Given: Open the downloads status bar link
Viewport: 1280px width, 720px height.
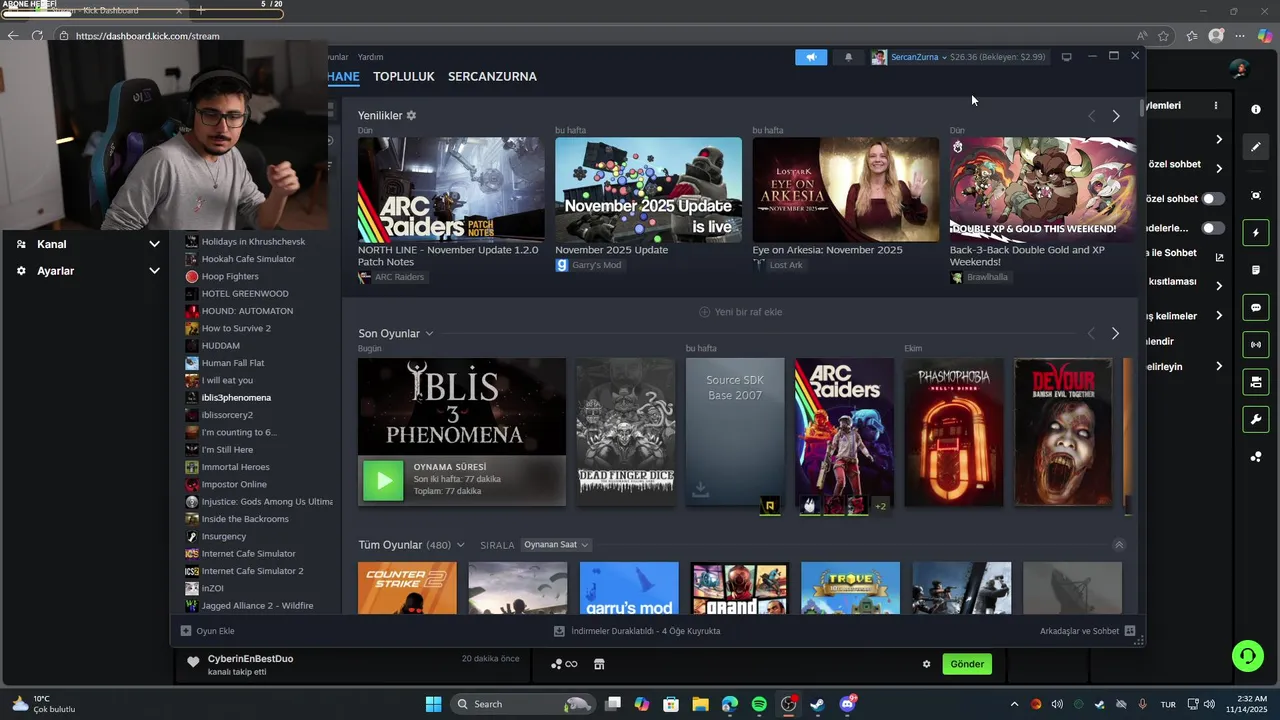Looking at the screenshot, I should pyautogui.click(x=637, y=631).
